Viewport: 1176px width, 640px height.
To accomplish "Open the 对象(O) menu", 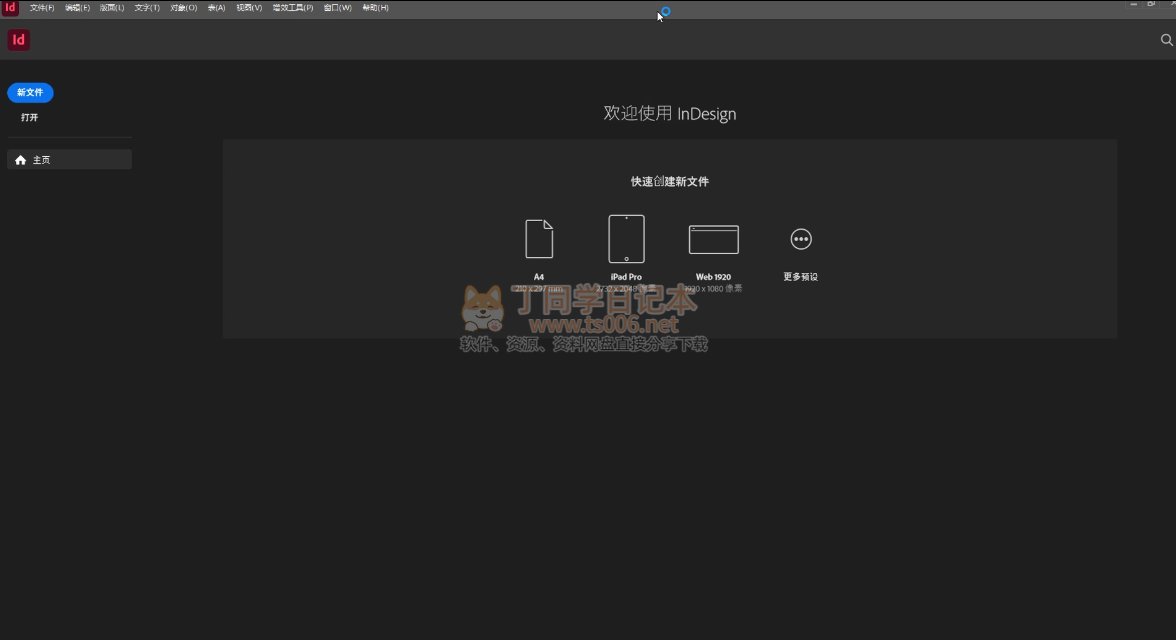I will tap(184, 8).
